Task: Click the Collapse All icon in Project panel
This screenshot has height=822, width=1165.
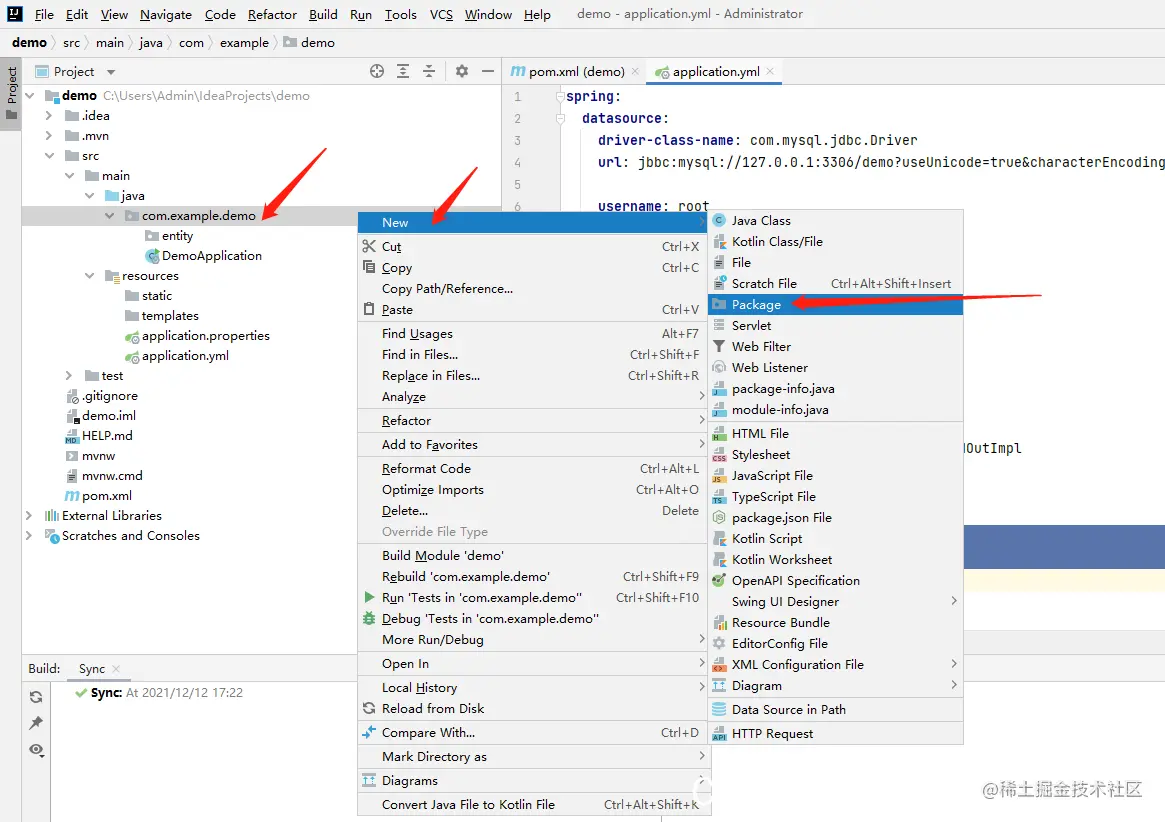Action: point(429,71)
